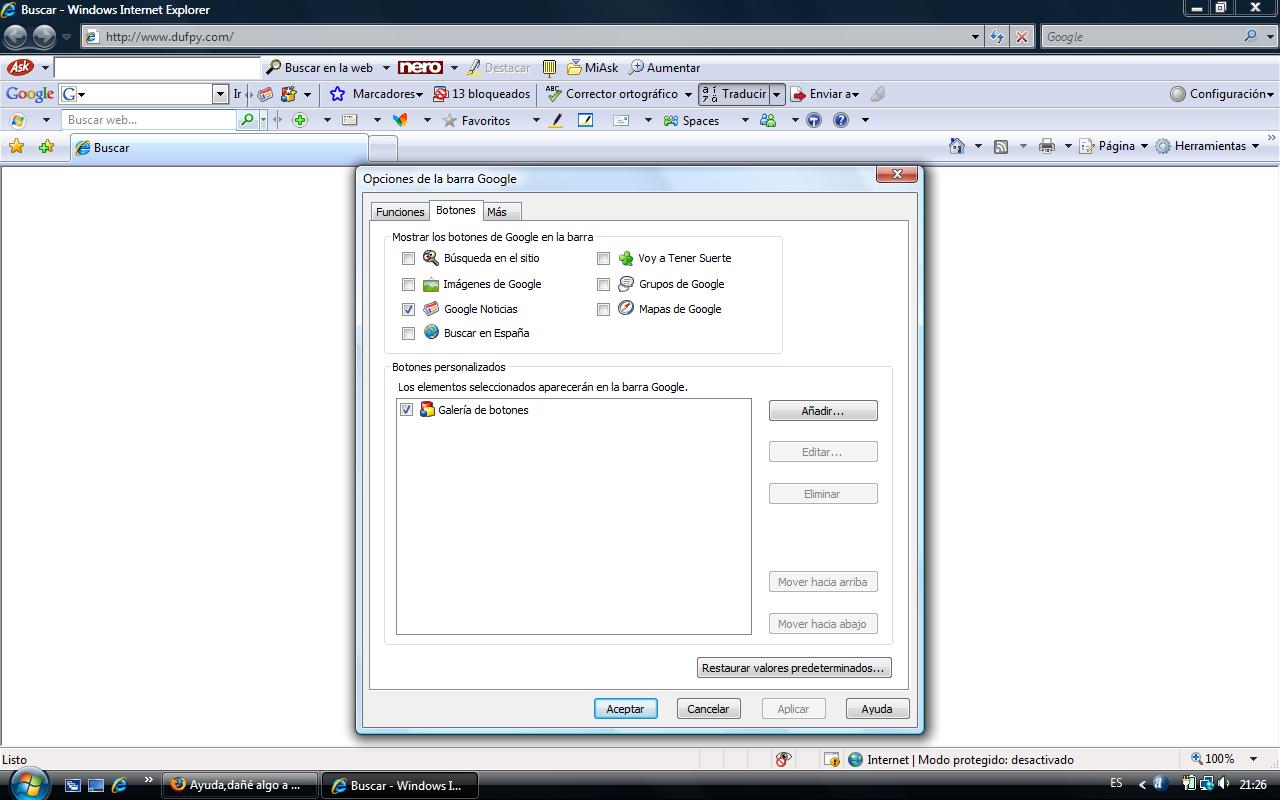Click the Ask toolbar logo icon
Image resolution: width=1280 pixels, height=800 pixels.
tap(20, 68)
